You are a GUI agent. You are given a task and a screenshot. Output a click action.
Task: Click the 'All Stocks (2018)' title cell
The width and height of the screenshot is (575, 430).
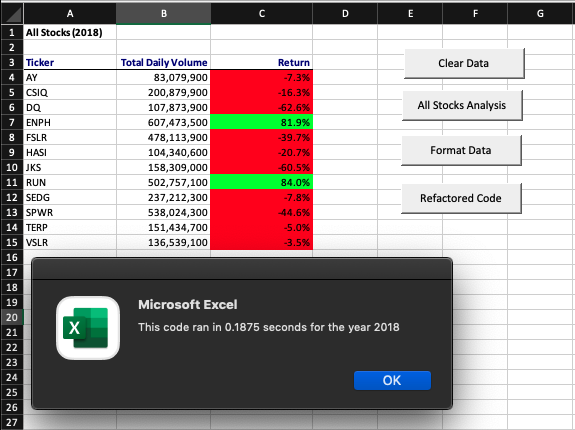70,32
